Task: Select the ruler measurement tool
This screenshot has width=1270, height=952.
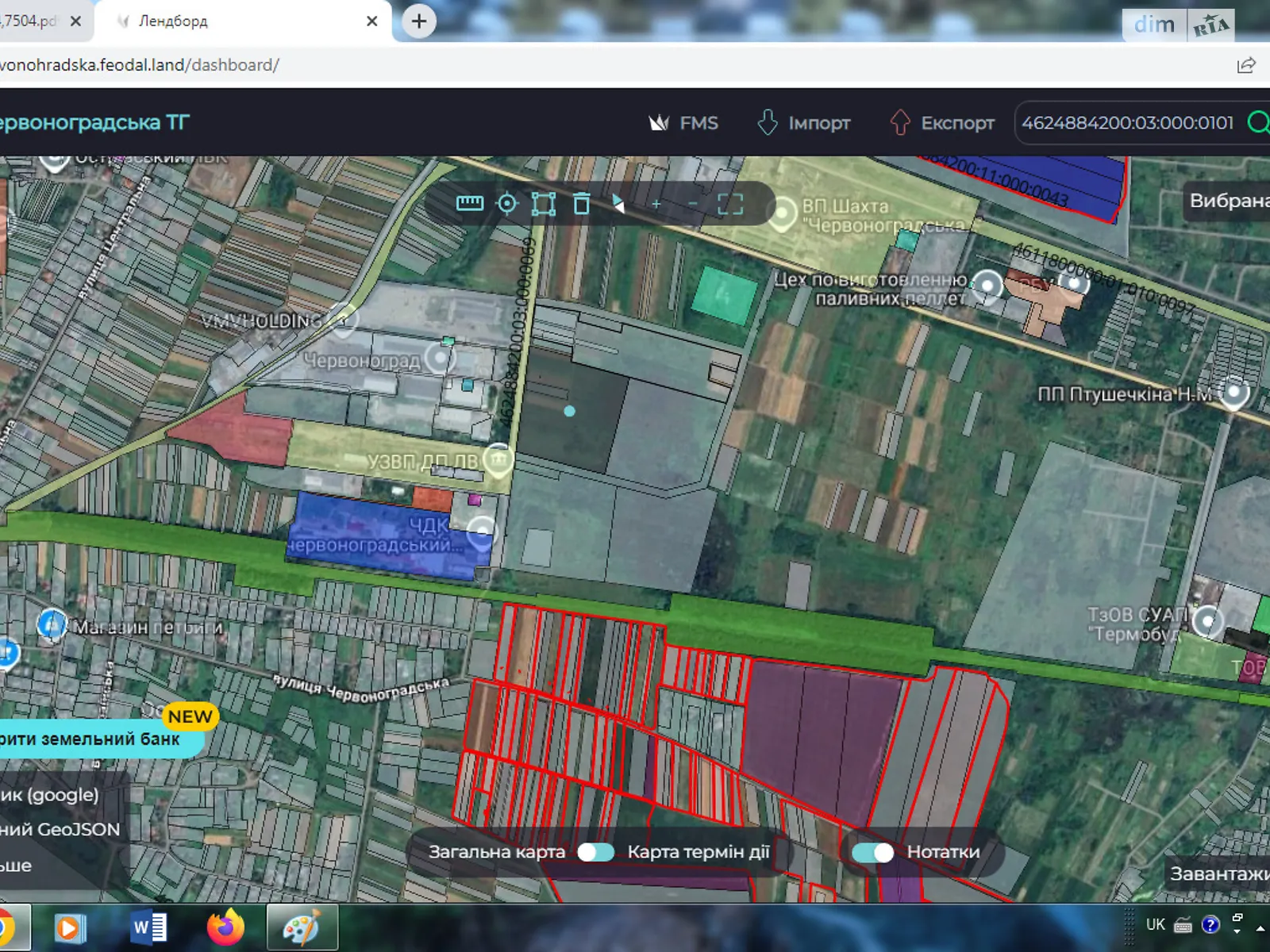Action: 469,204
